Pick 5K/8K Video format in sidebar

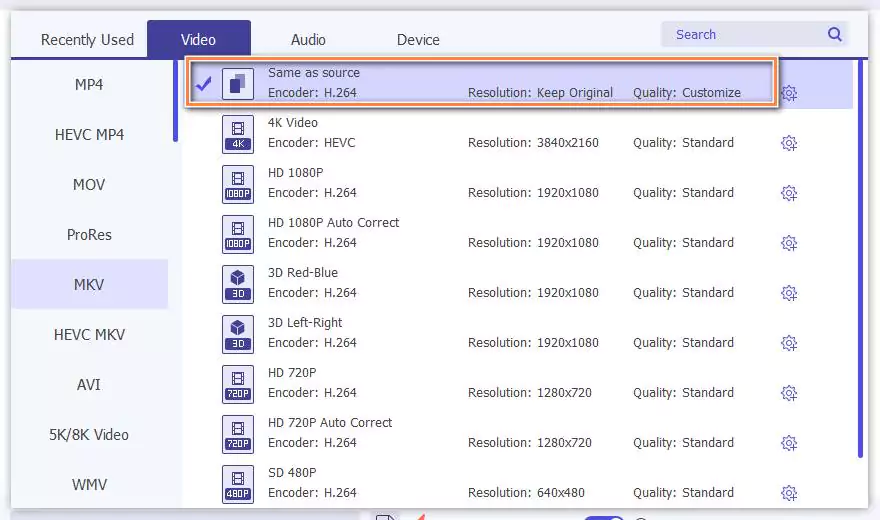(89, 434)
